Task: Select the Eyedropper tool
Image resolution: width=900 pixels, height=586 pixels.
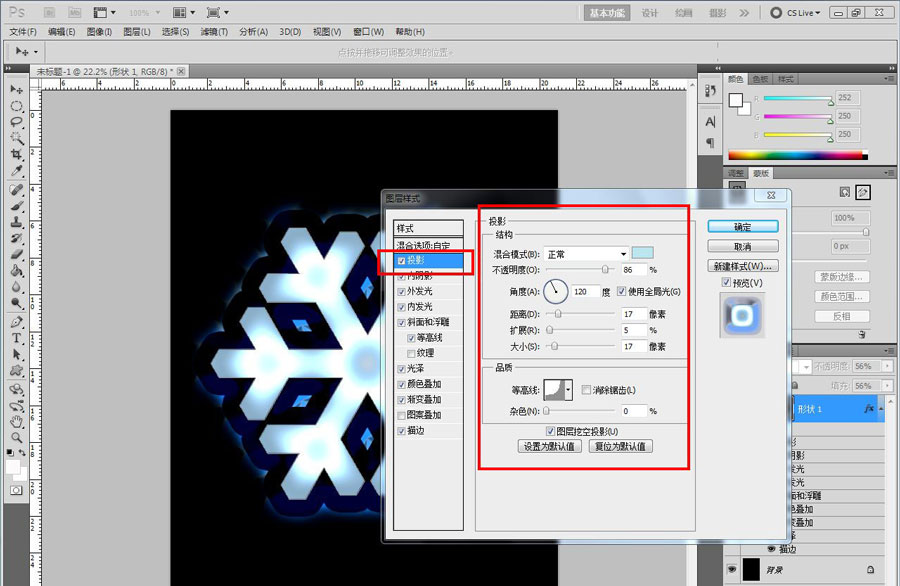Action: (17, 171)
